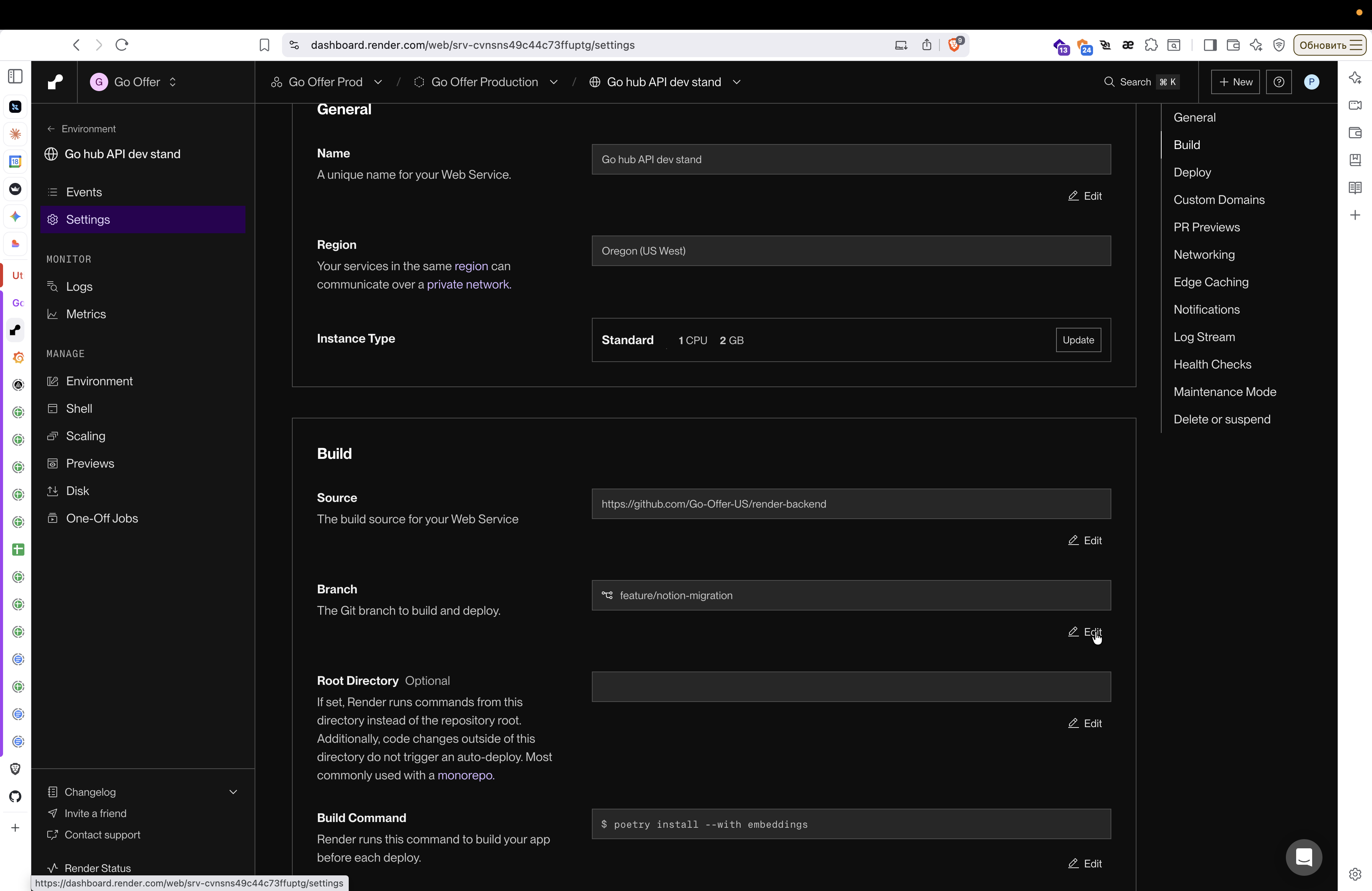Click Edit under Source field
Screen dimensions: 1372x891
pyautogui.click(x=1084, y=540)
